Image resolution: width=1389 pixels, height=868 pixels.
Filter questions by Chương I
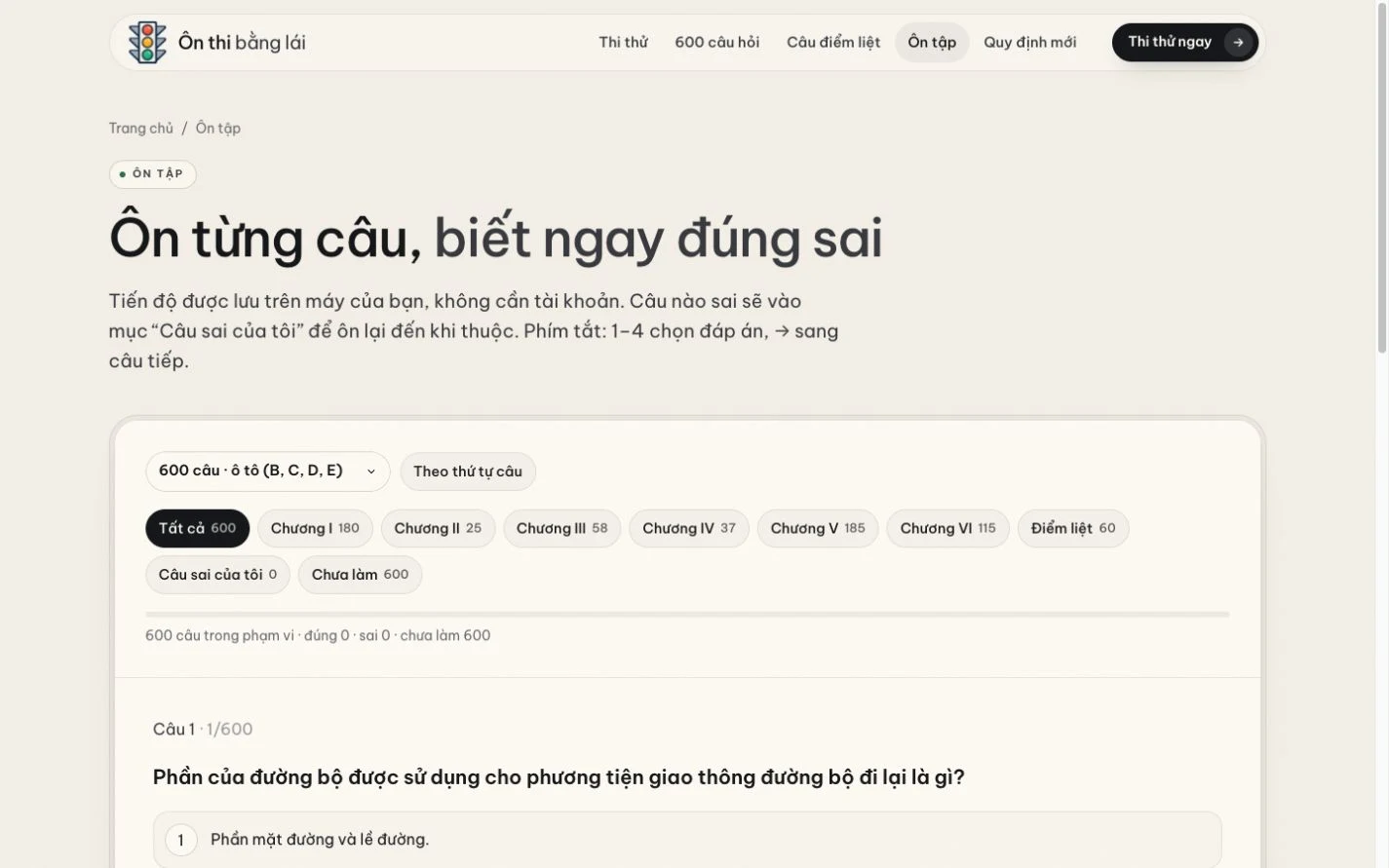315,528
